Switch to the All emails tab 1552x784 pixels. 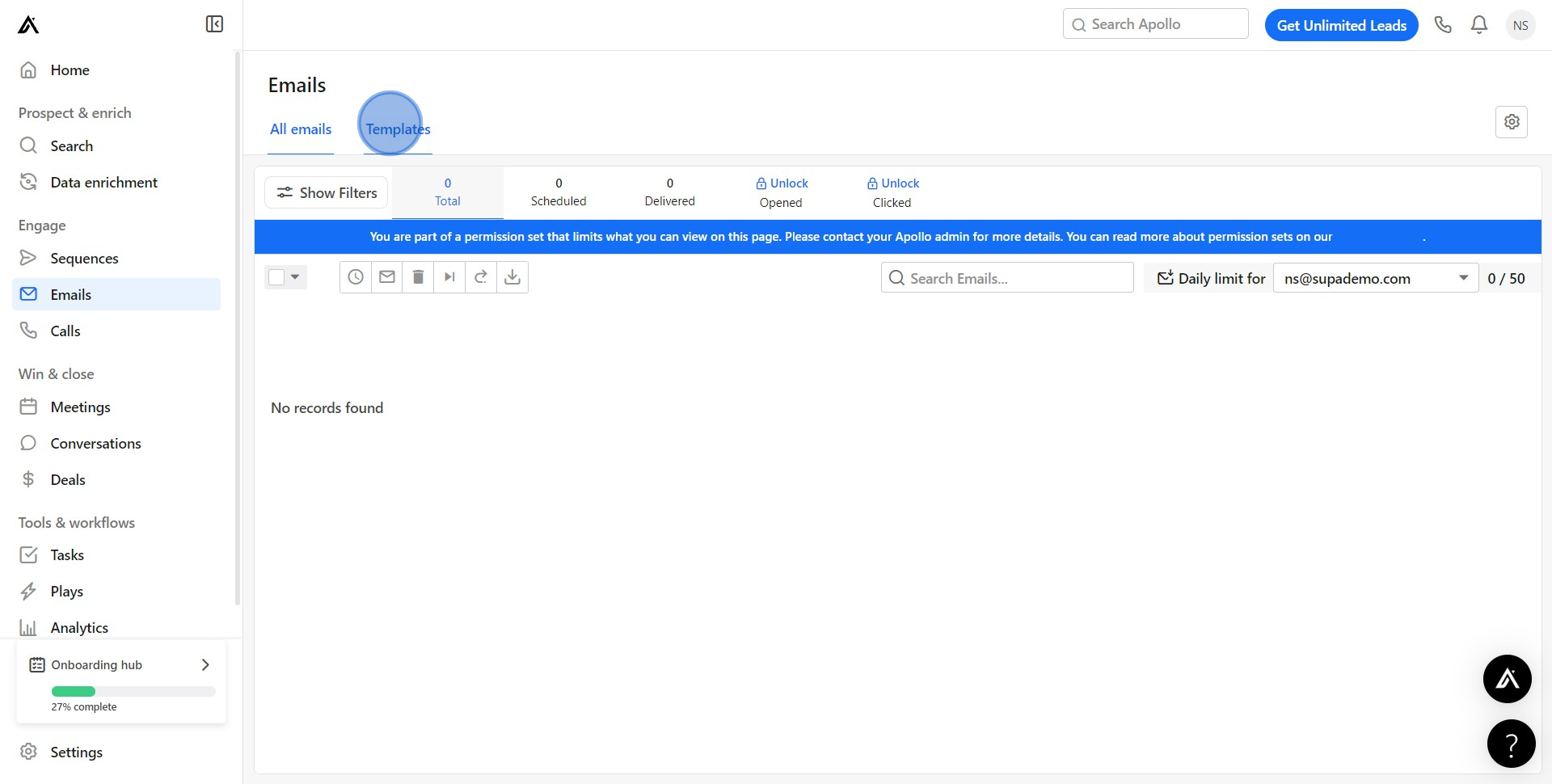click(301, 129)
